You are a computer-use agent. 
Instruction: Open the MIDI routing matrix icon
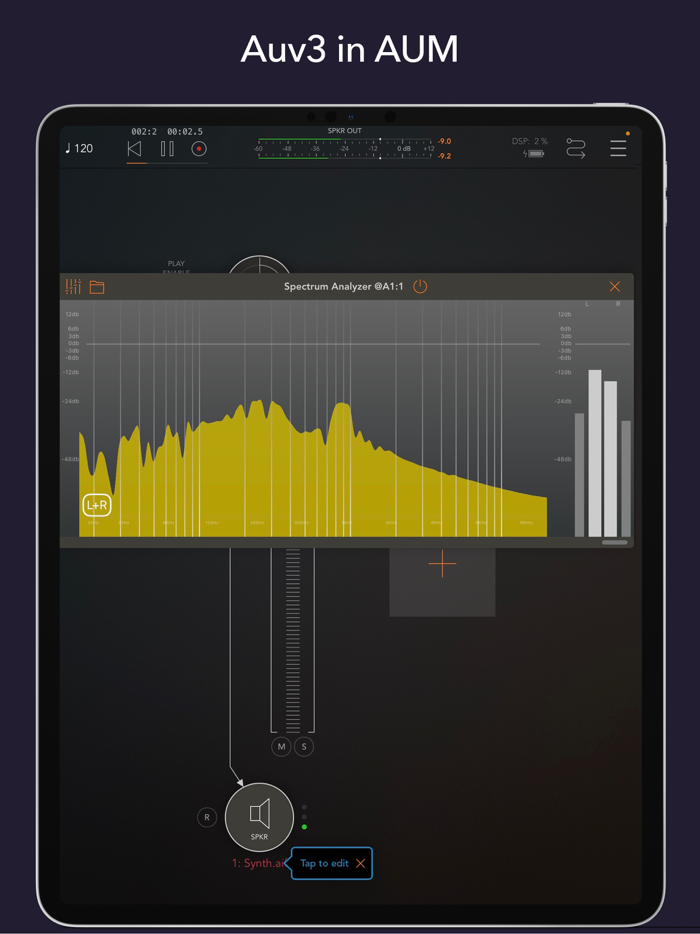[x=575, y=148]
